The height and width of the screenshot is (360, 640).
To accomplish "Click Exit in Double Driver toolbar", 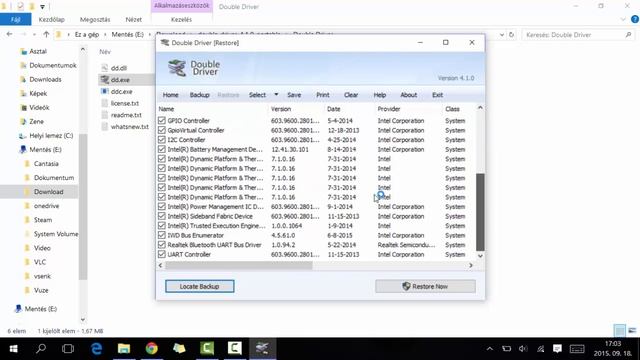I will tap(437, 95).
